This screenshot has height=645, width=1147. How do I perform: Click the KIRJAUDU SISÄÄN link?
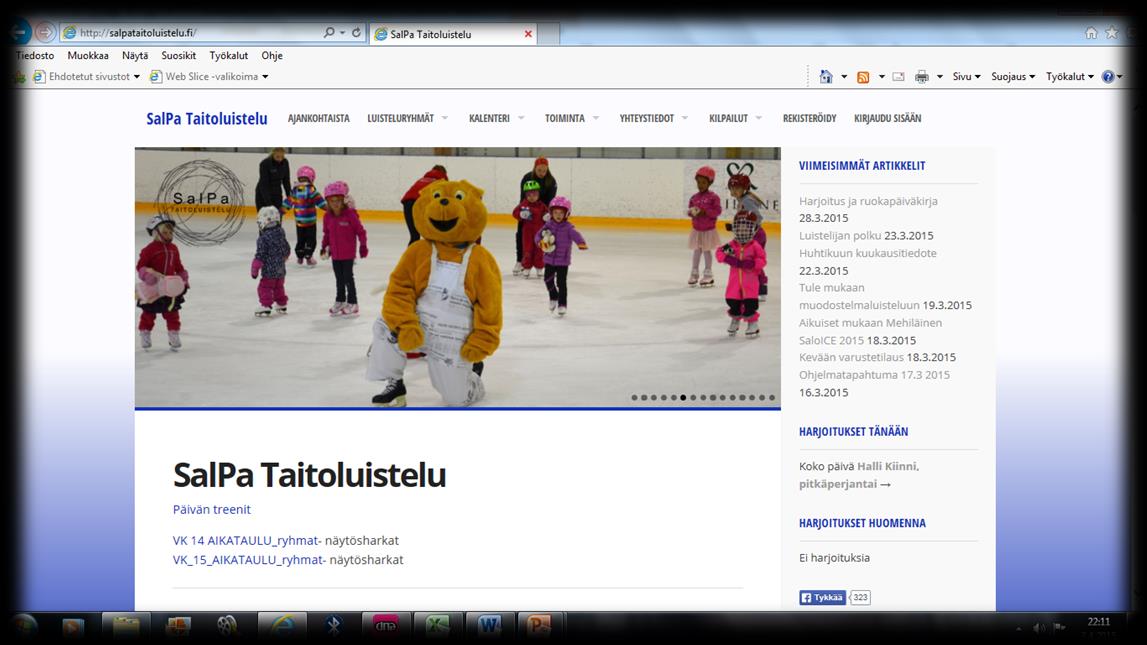tap(887, 118)
